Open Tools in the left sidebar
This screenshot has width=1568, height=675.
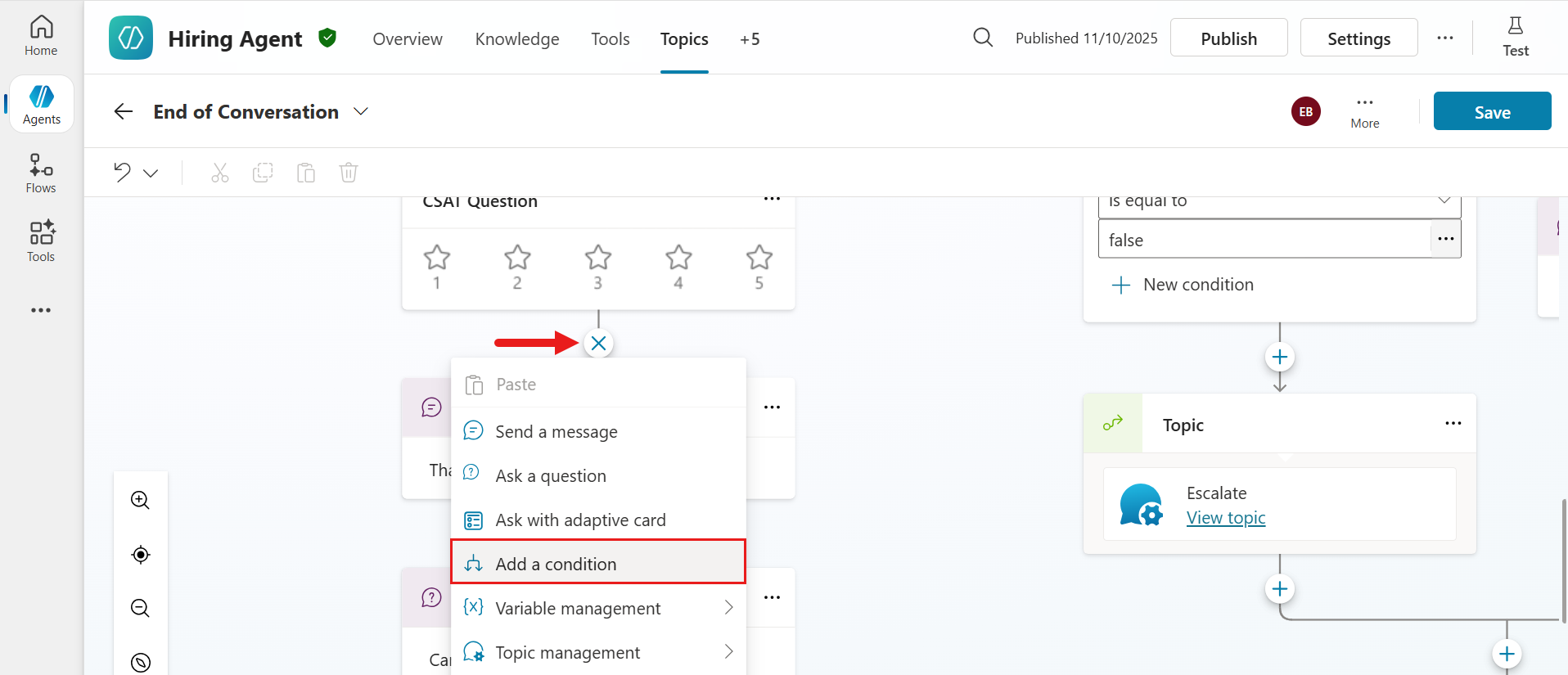41,242
